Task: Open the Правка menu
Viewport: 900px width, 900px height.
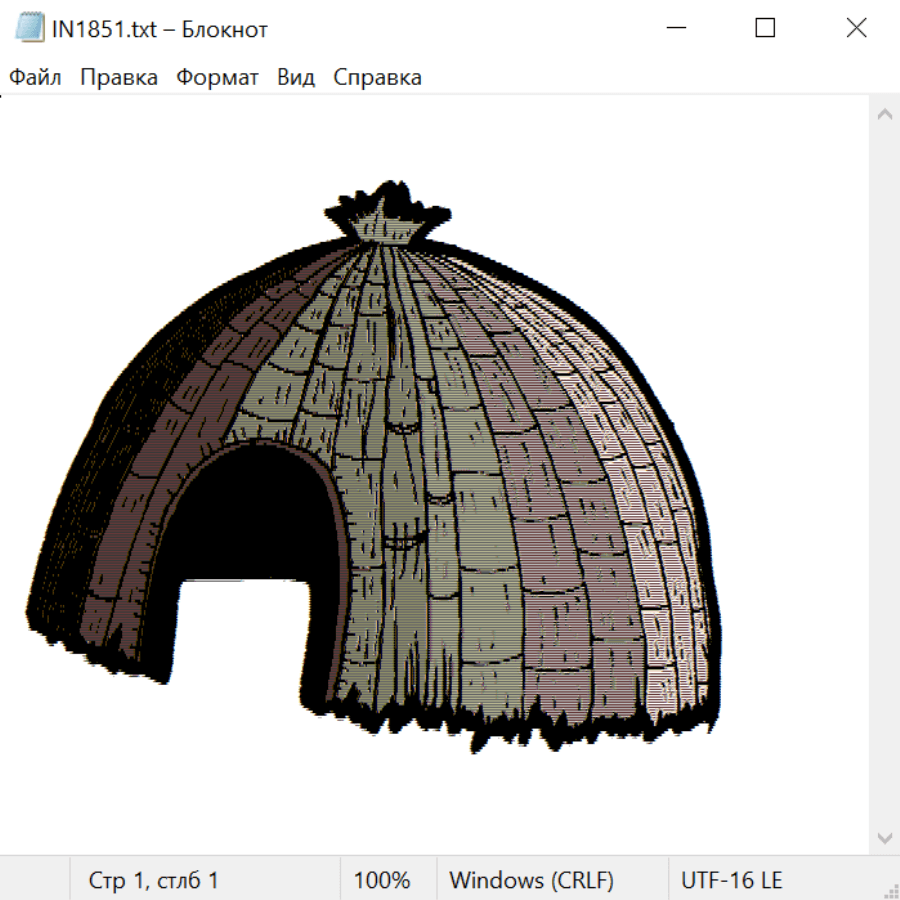Action: point(119,78)
